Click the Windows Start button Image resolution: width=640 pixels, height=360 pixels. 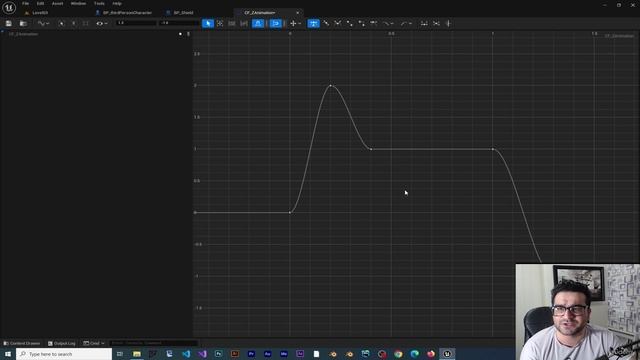click(x=8, y=354)
